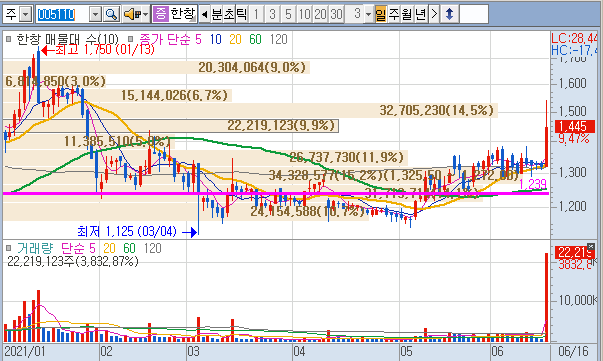Click the 22,219,123주(3,832.87%) volume text

[73, 261]
